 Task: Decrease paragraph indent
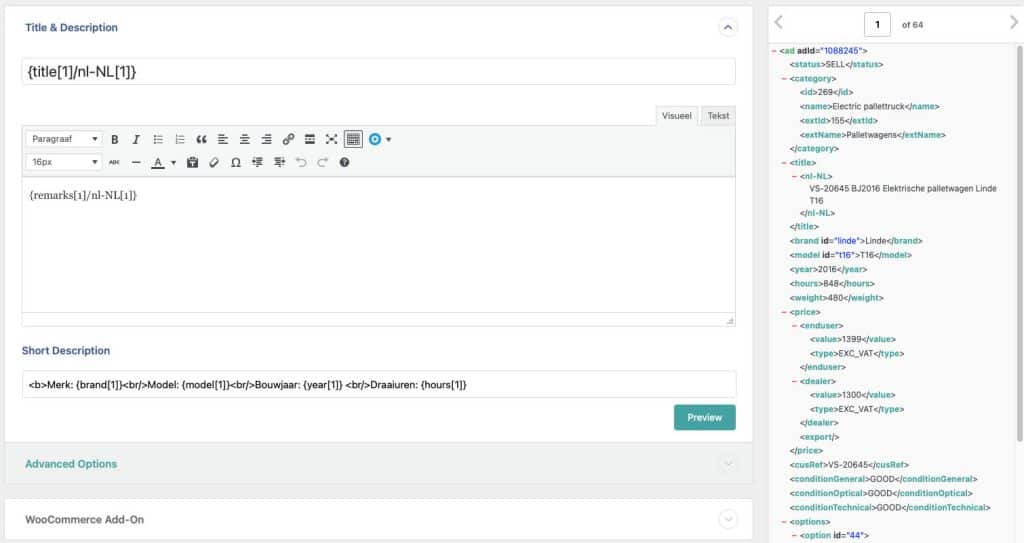257,162
